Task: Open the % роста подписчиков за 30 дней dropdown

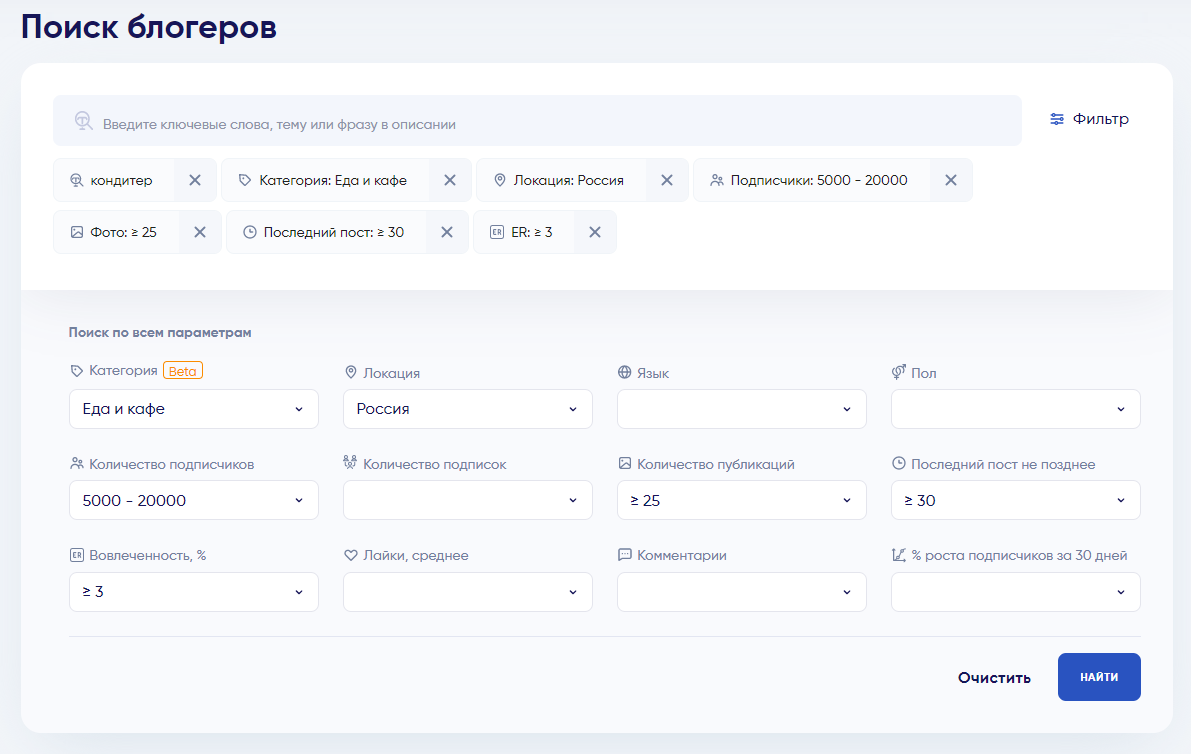Action: pos(1016,592)
